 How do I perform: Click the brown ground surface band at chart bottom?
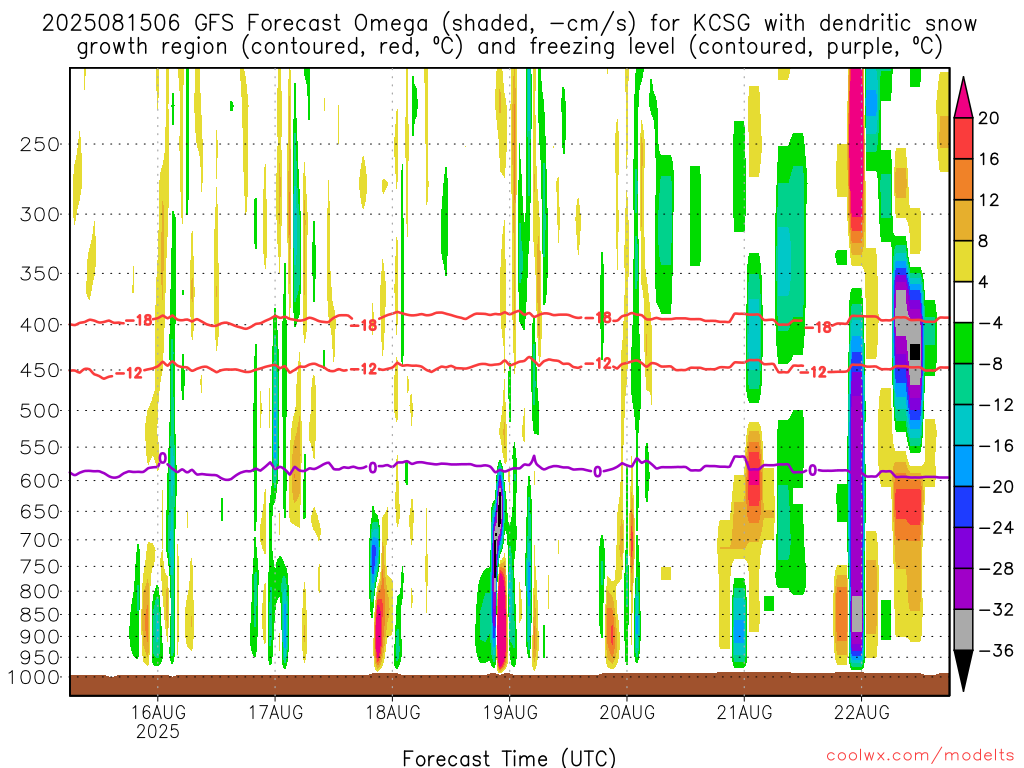pos(509,685)
